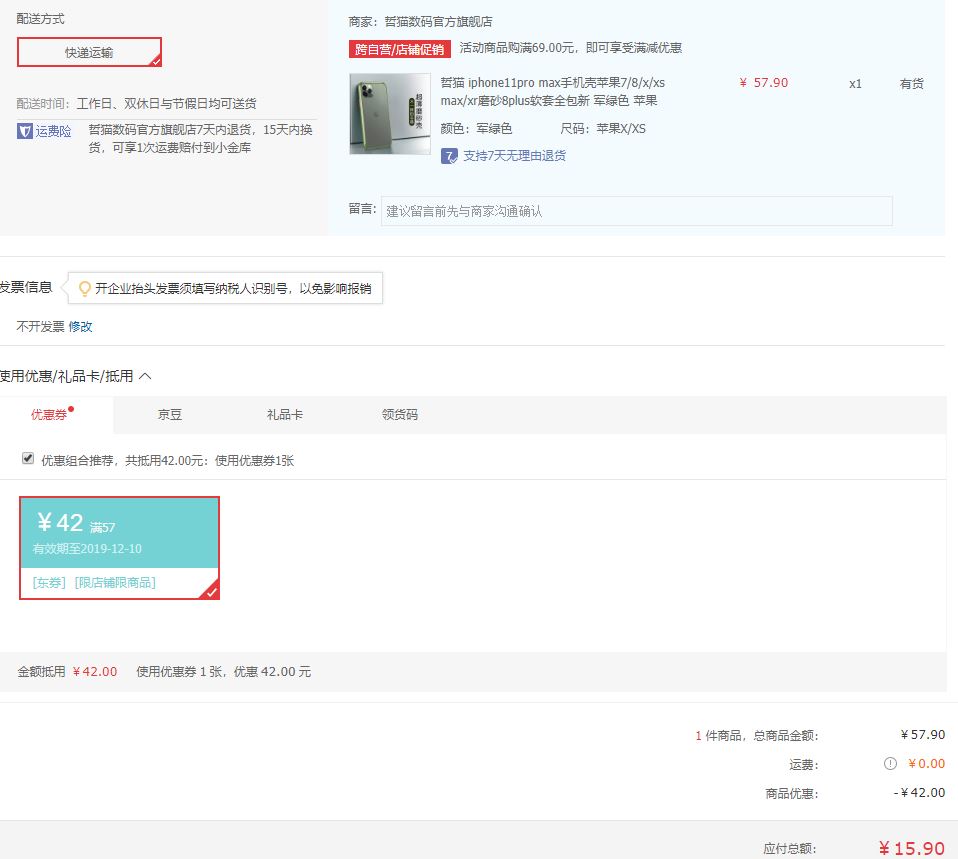Switch to the 领货码 tab
958x859 pixels.
(x=400, y=414)
